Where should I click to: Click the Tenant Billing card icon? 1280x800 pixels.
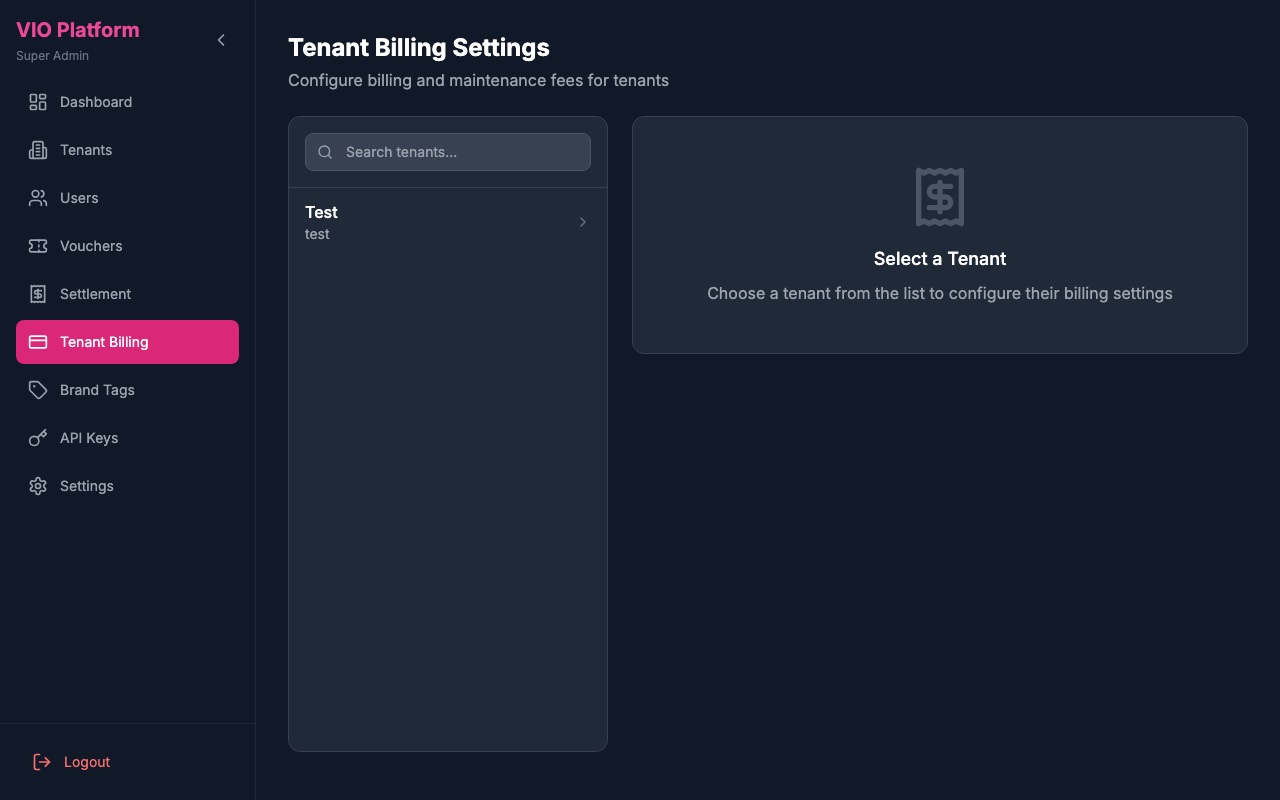(x=37, y=342)
